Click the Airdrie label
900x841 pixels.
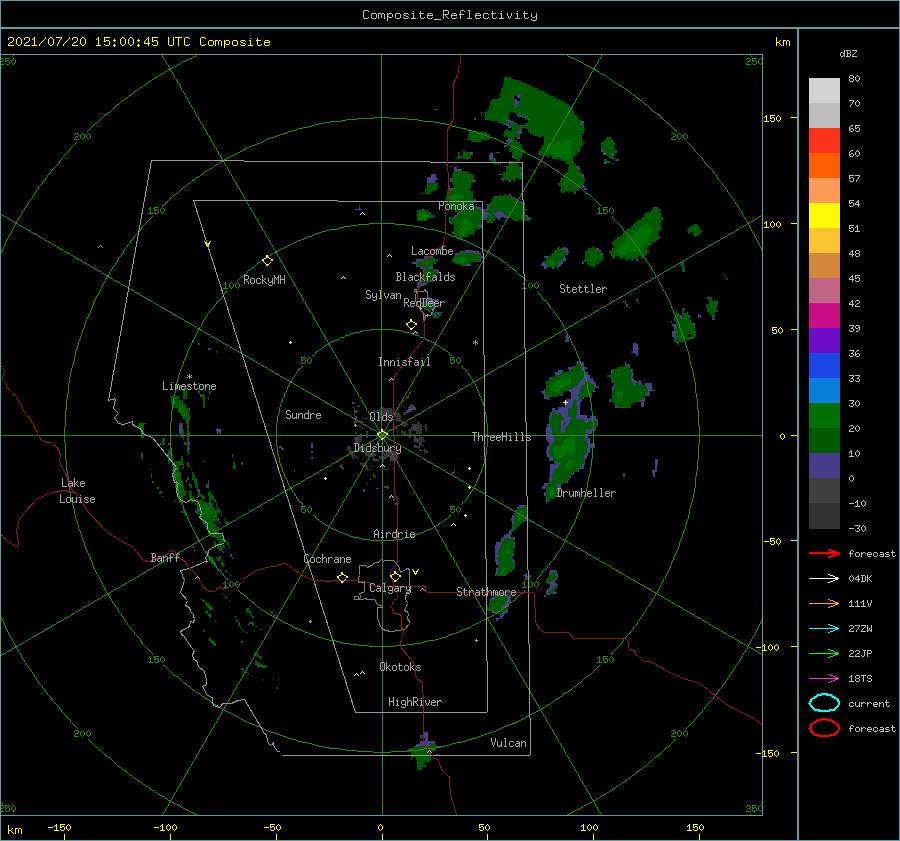(394, 534)
